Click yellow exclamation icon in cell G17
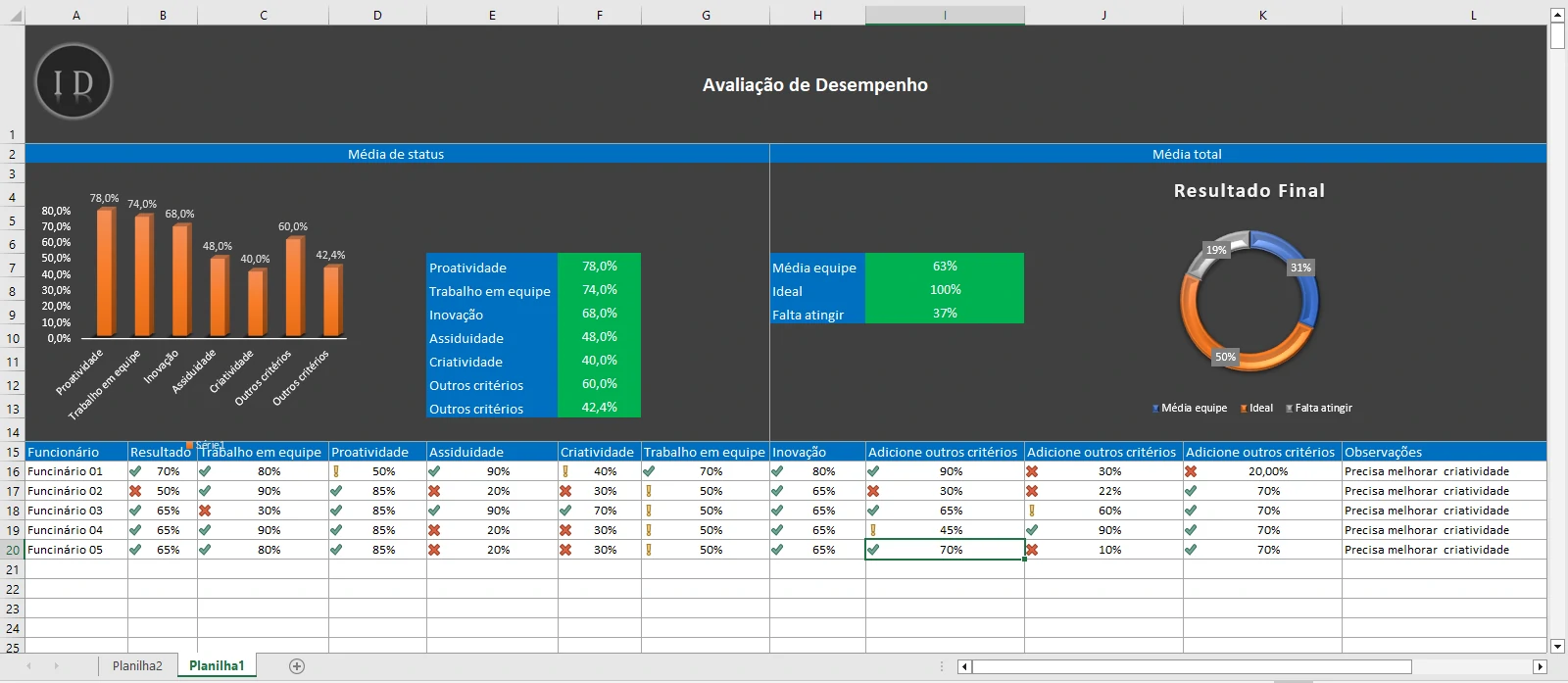 click(x=648, y=491)
